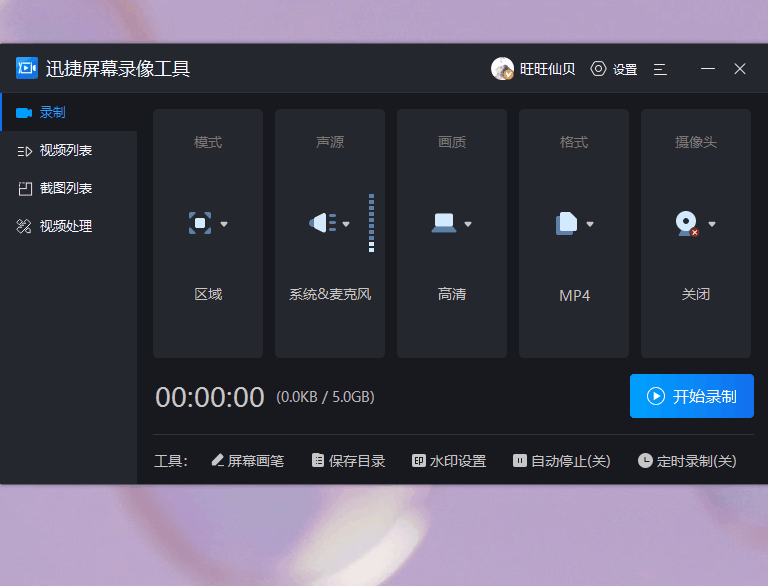
Task: Start recording with 开始录制 button
Action: [x=692, y=396]
